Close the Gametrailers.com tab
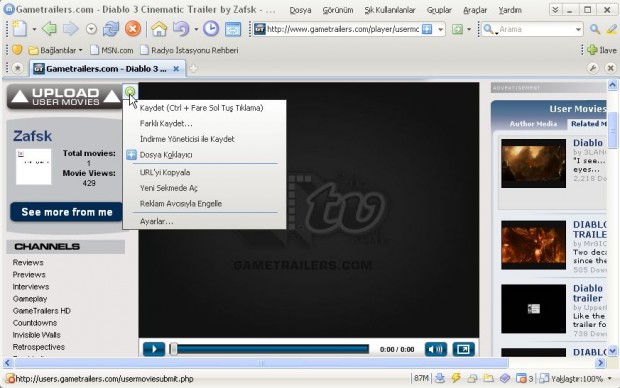This screenshot has height=388, width=620. (176, 69)
